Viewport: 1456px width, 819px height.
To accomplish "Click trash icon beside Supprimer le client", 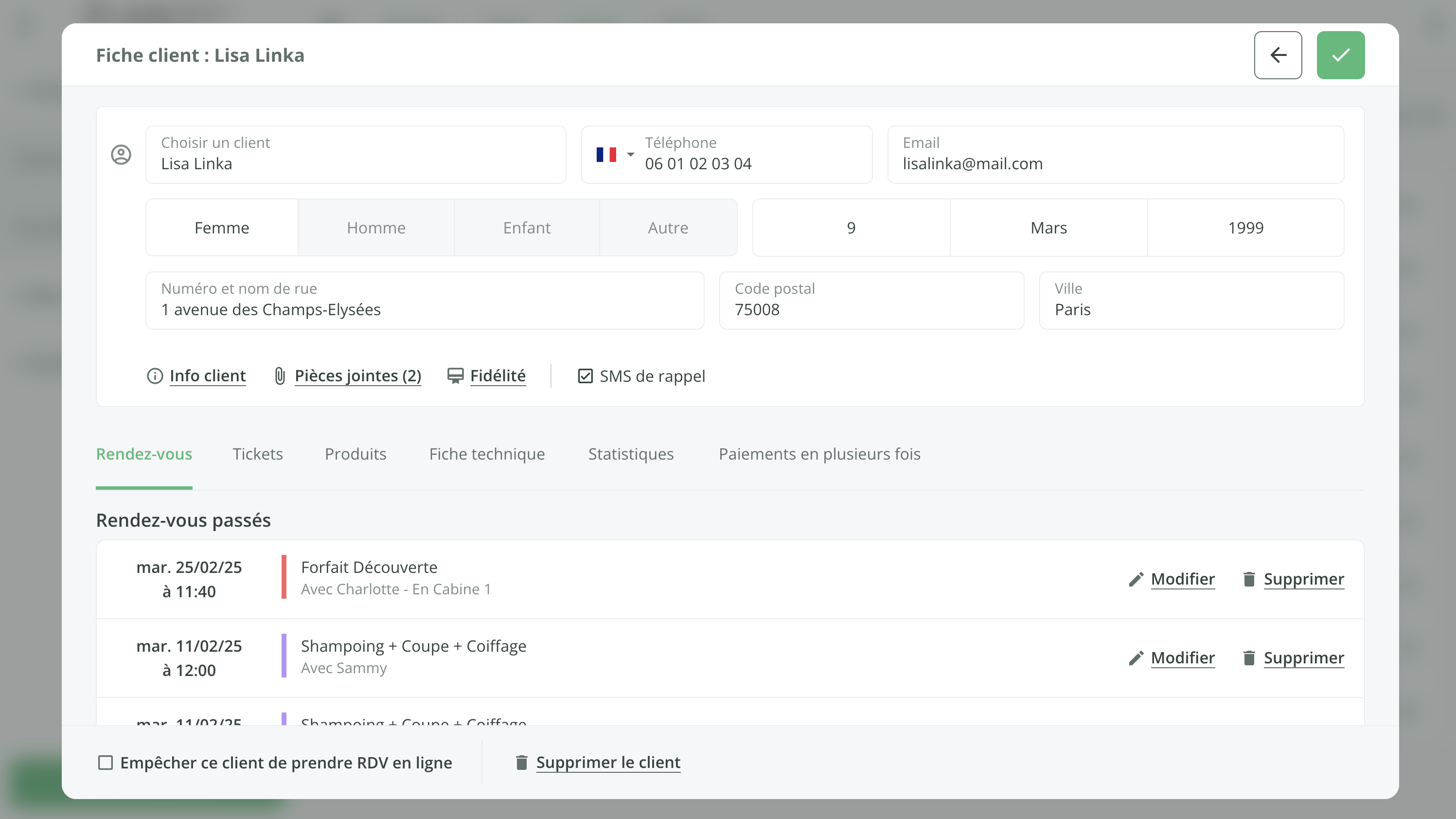I will [522, 763].
